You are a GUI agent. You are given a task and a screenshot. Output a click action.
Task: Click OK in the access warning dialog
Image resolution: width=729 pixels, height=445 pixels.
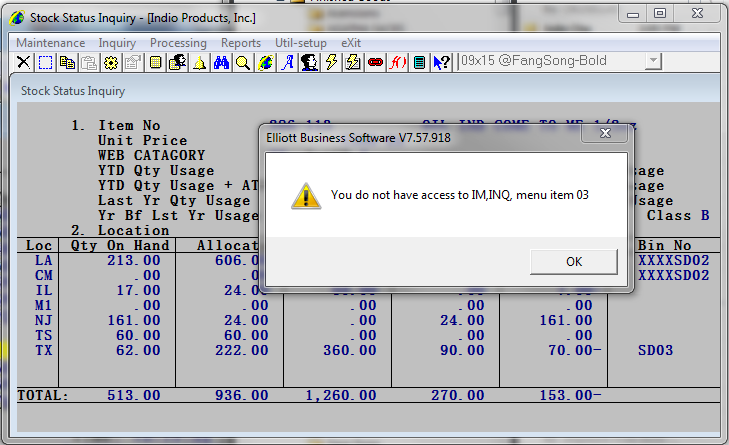tap(574, 261)
